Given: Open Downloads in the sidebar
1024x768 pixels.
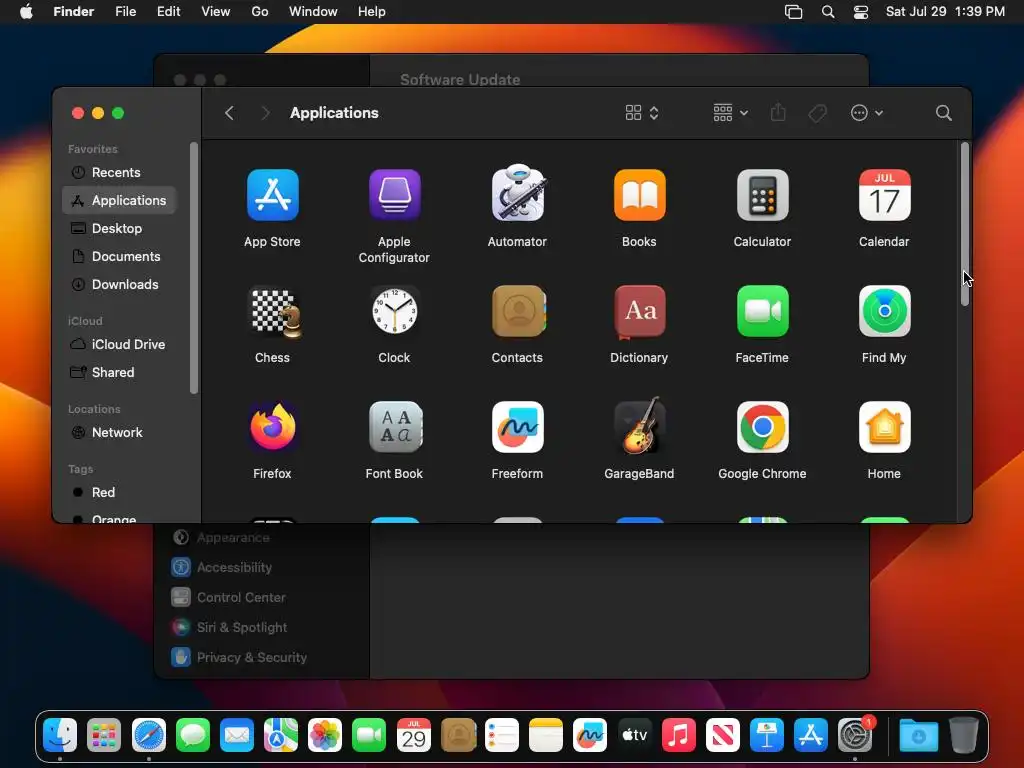Looking at the screenshot, I should (x=120, y=285).
